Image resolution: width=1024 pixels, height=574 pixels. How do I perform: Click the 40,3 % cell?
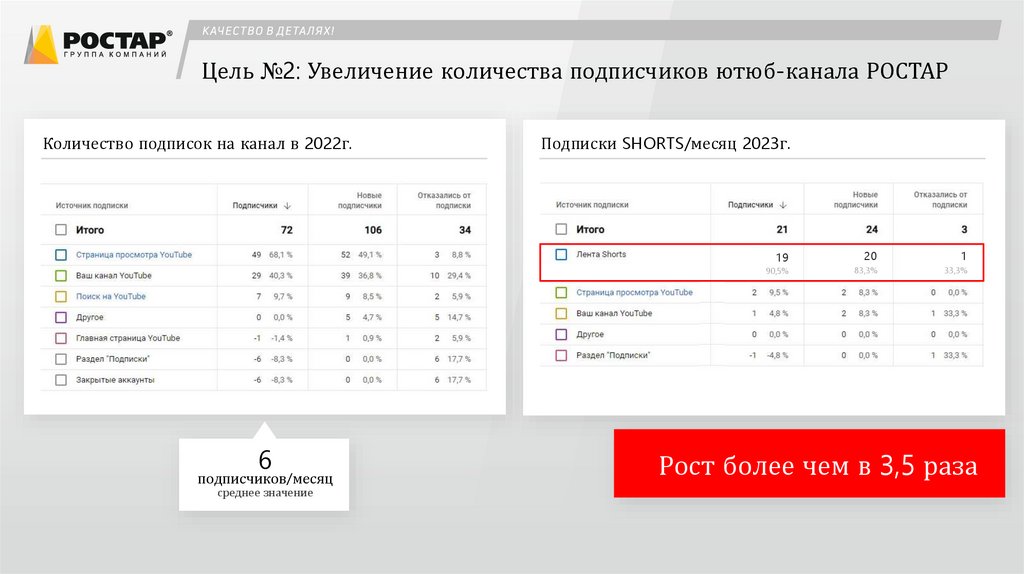click(x=281, y=276)
